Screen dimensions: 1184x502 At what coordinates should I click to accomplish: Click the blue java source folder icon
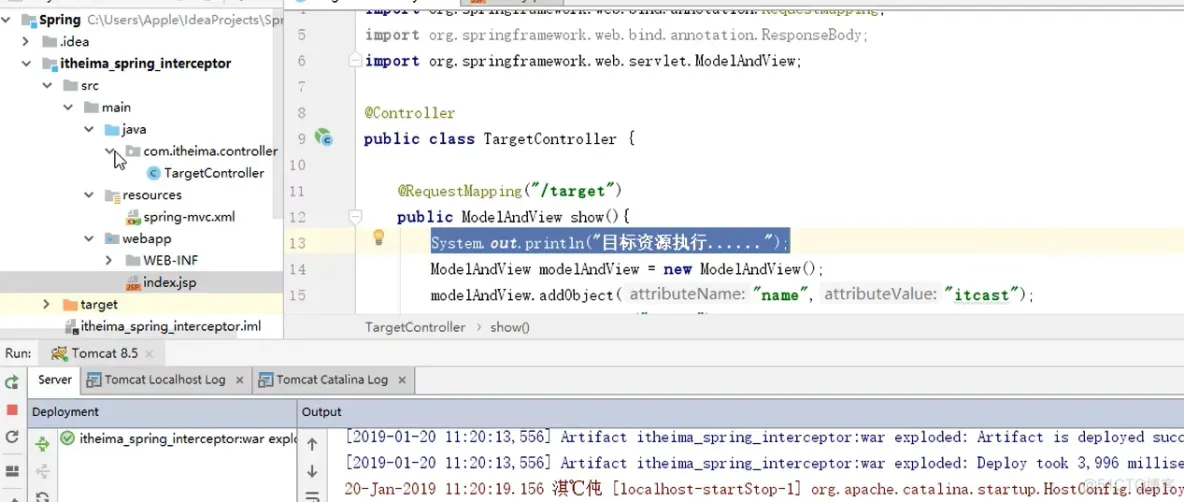pyautogui.click(x=111, y=130)
